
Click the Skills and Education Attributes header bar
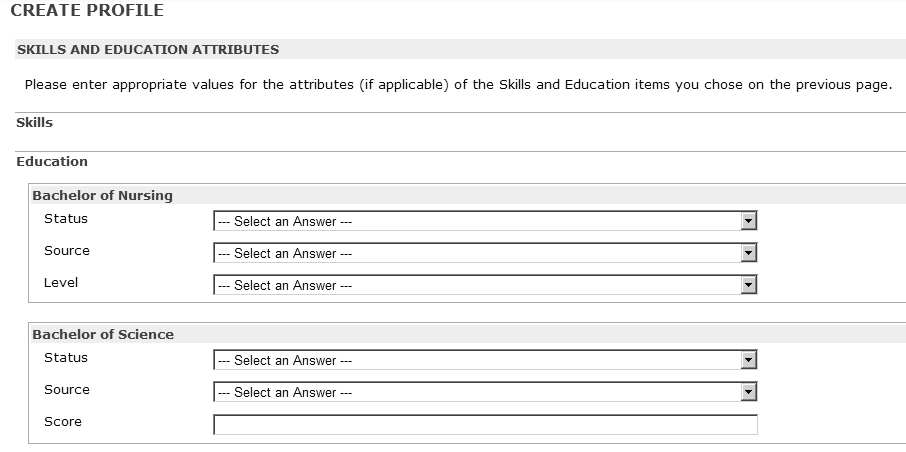pos(148,49)
